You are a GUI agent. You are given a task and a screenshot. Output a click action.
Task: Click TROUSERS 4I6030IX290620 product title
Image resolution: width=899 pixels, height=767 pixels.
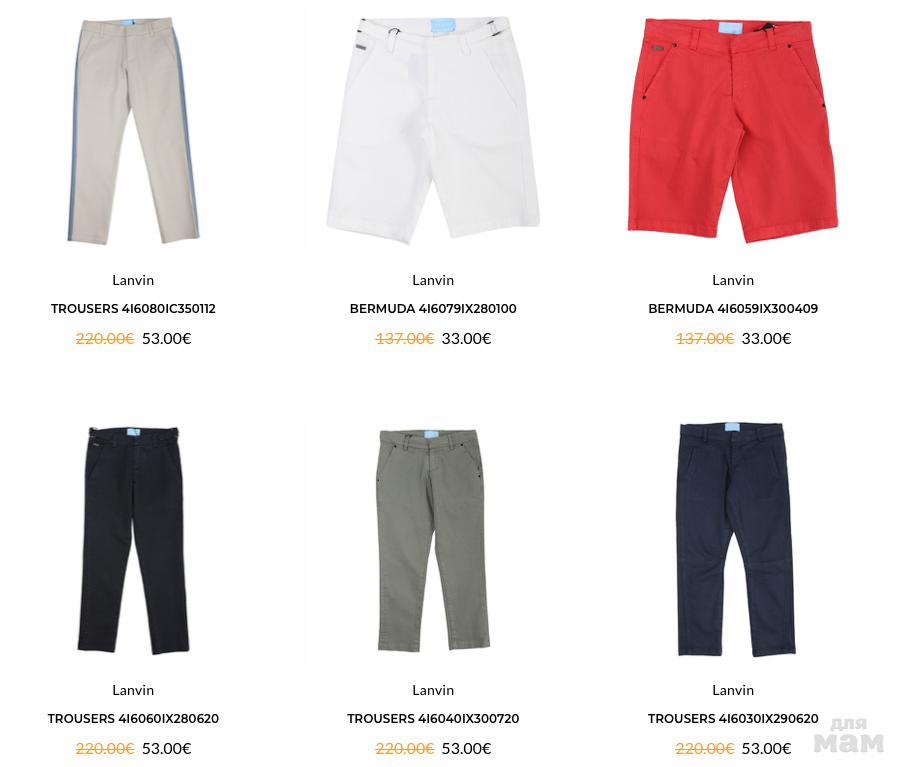click(733, 718)
